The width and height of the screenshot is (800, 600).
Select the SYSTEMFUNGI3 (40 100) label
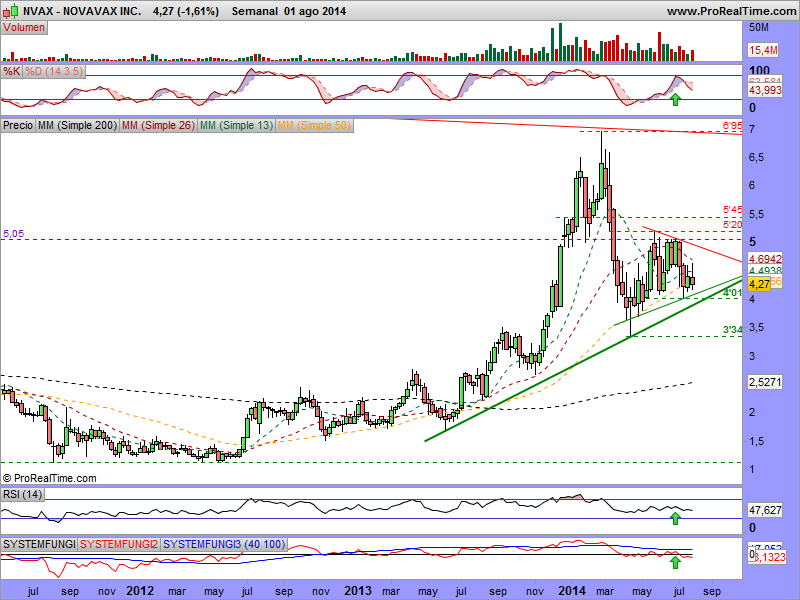point(224,544)
